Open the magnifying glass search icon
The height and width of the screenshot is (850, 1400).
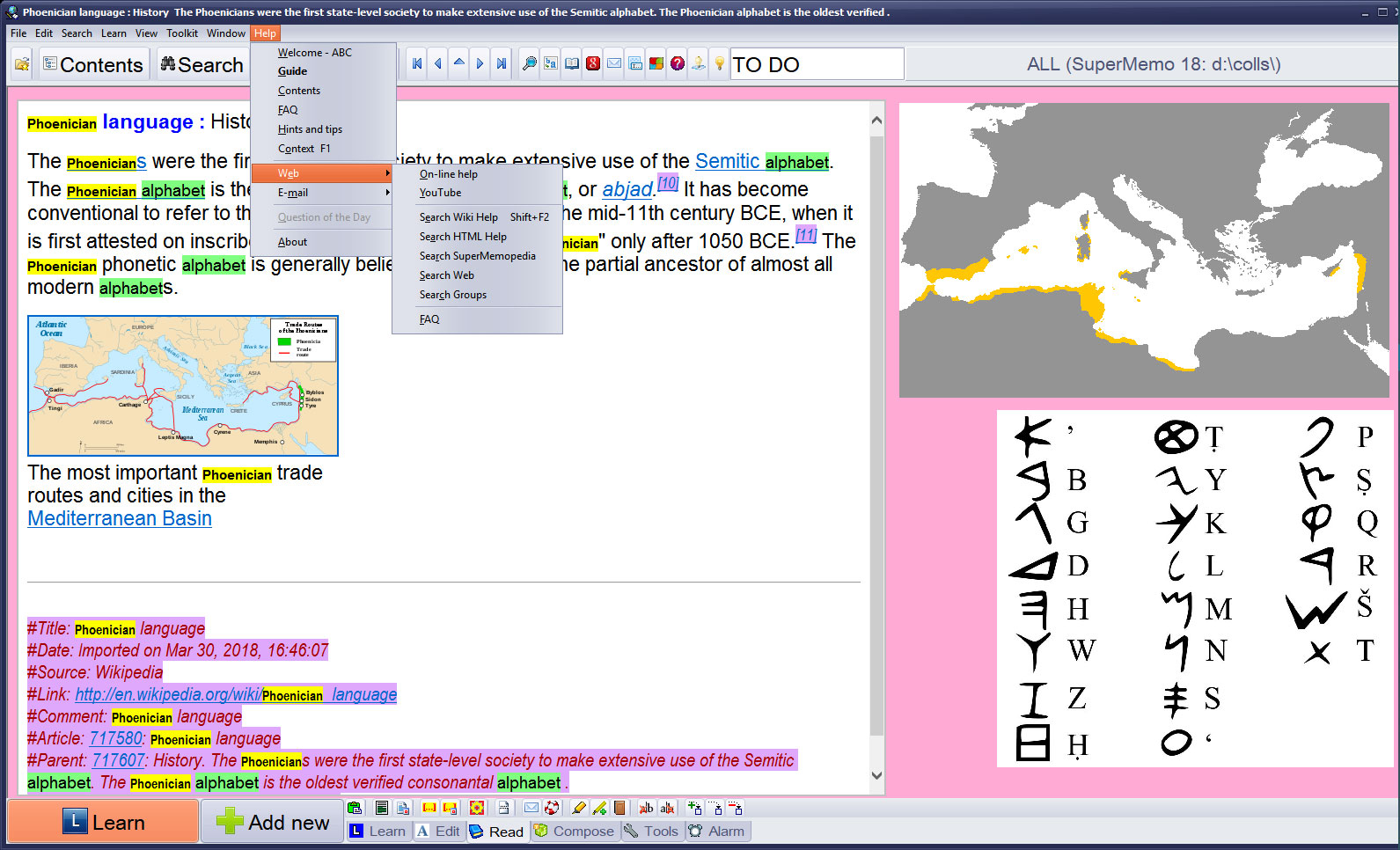point(529,63)
